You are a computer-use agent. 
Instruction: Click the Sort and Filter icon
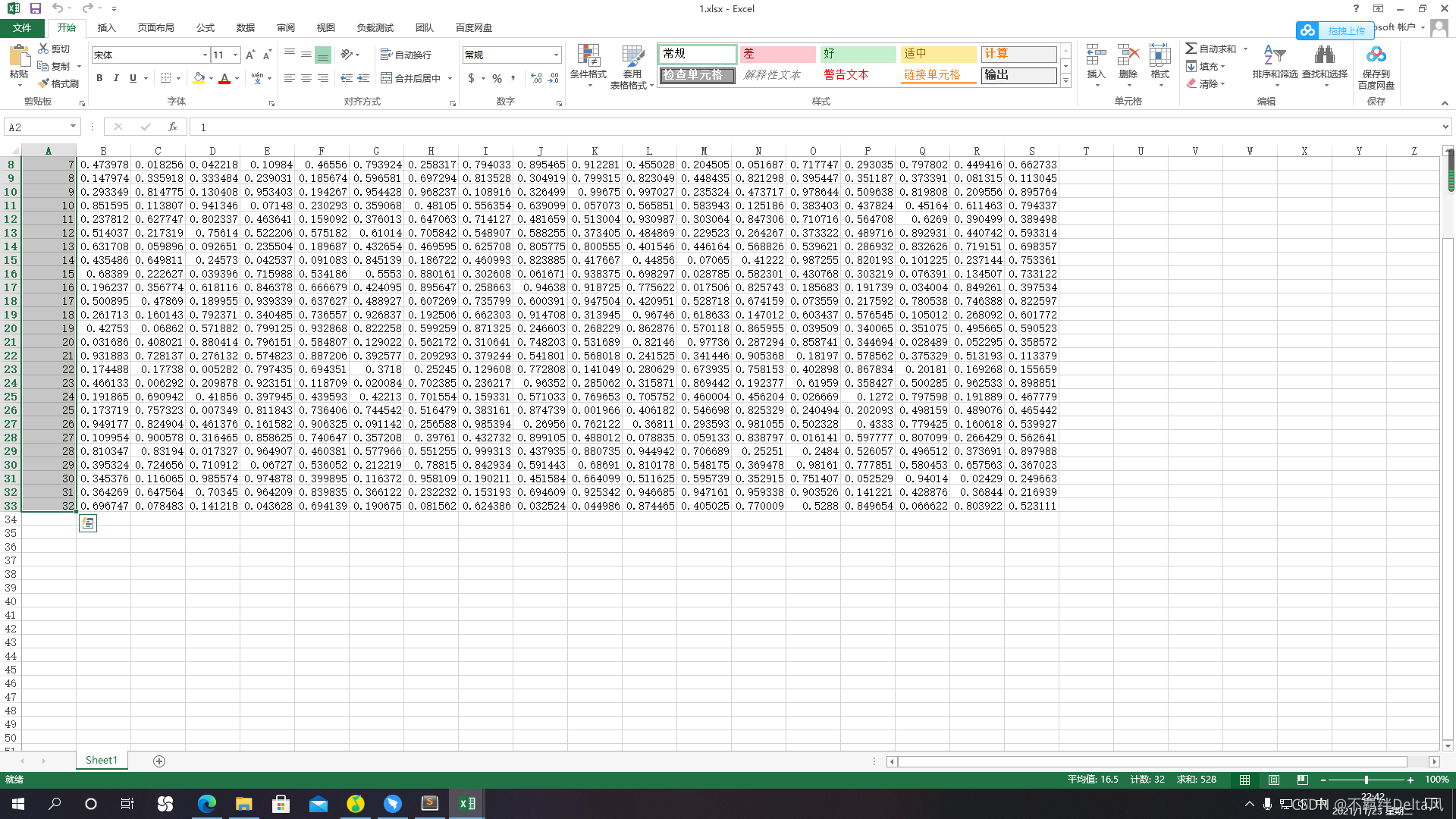1274,56
